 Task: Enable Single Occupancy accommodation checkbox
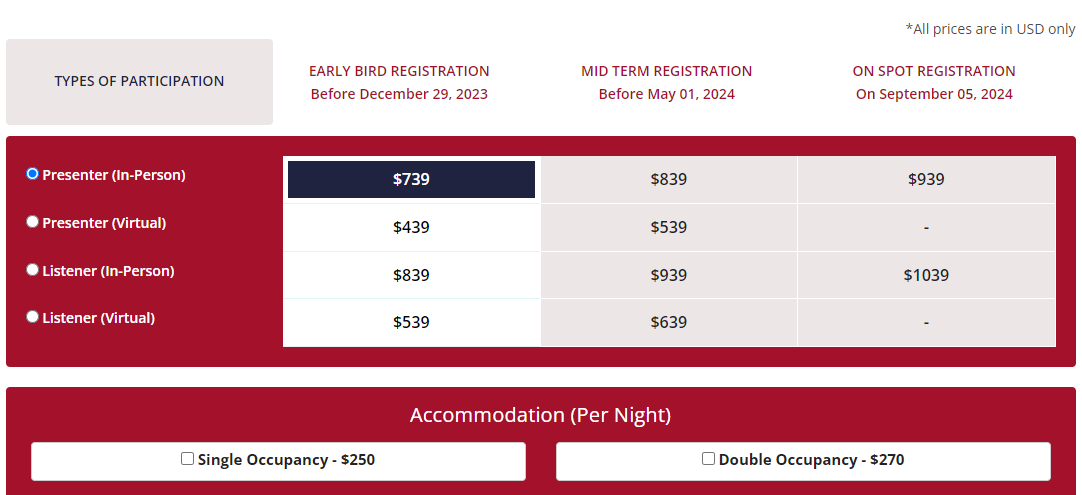click(187, 459)
